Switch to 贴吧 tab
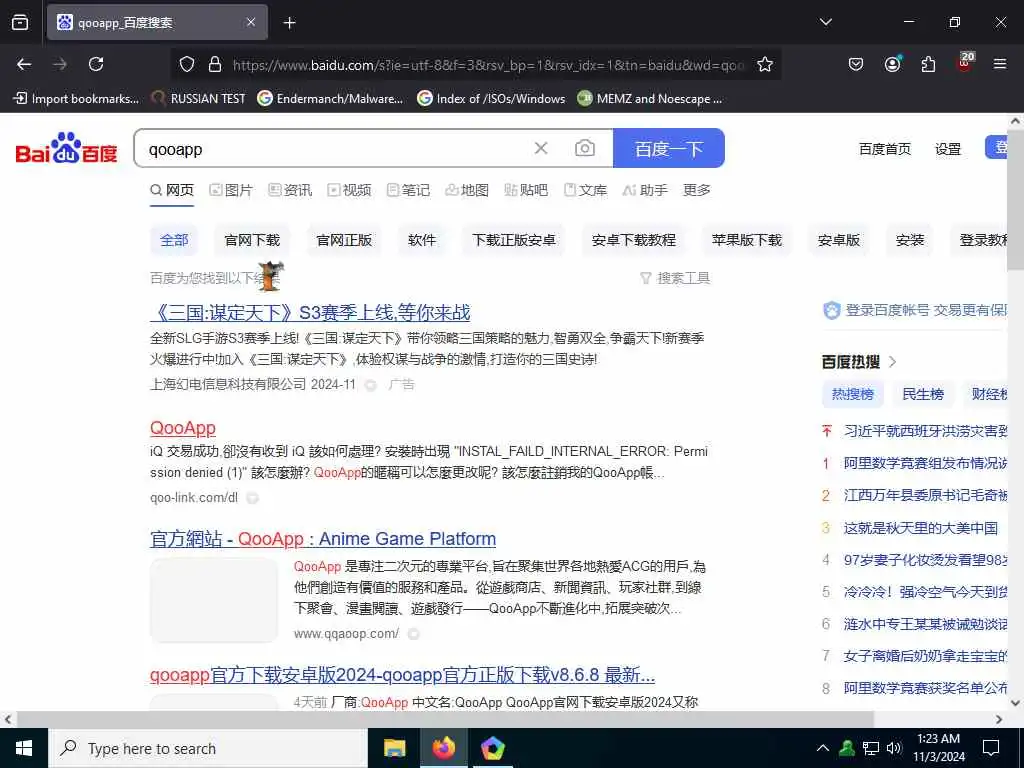The height and width of the screenshot is (768, 1024). click(x=526, y=190)
